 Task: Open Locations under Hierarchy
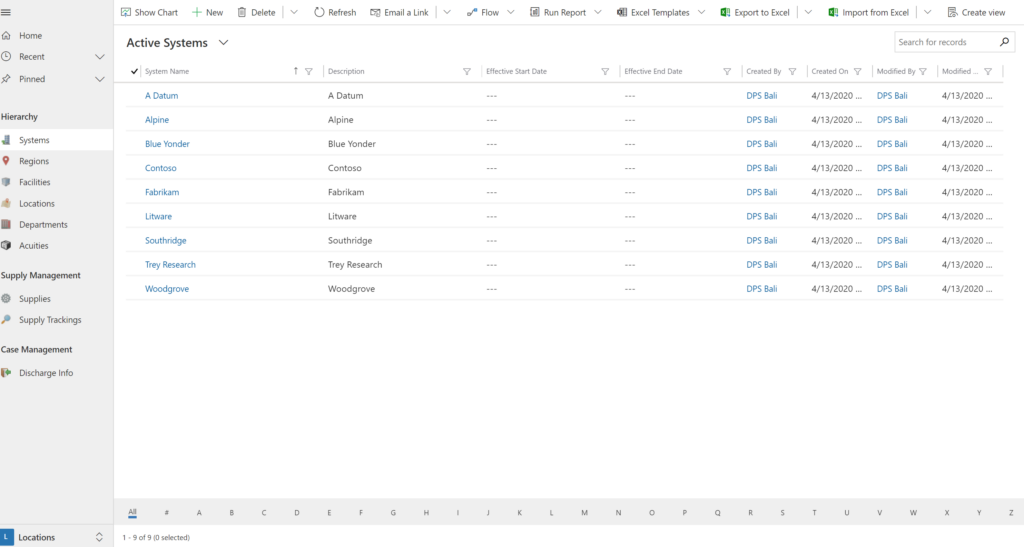click(x=37, y=204)
